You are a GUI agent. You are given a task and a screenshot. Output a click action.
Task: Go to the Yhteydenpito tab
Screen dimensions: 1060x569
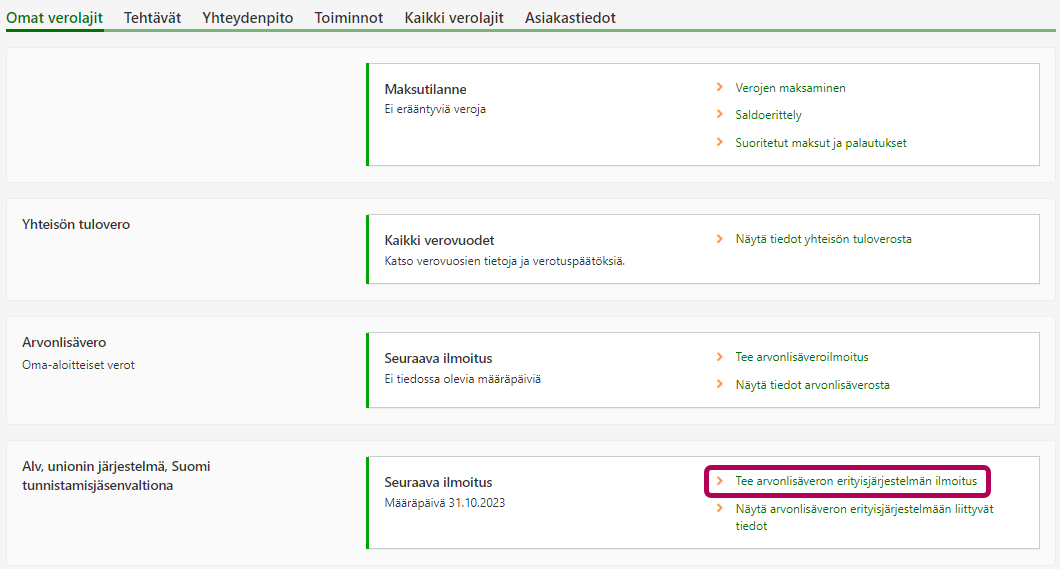pyautogui.click(x=247, y=18)
